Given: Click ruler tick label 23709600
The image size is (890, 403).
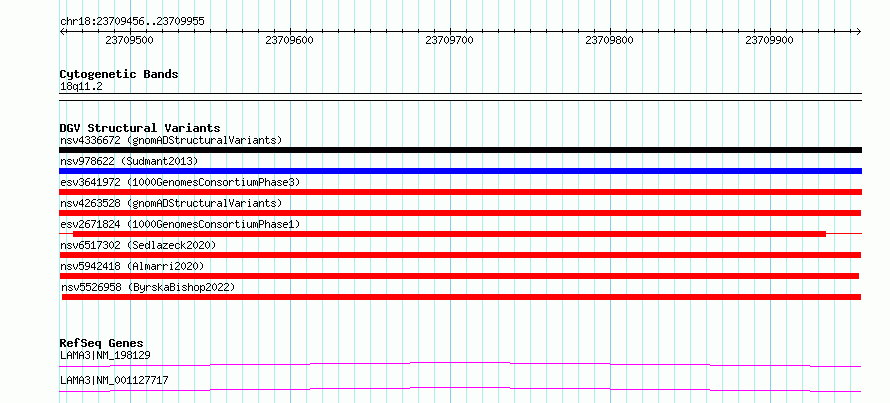Looking at the screenshot, I should [289, 41].
